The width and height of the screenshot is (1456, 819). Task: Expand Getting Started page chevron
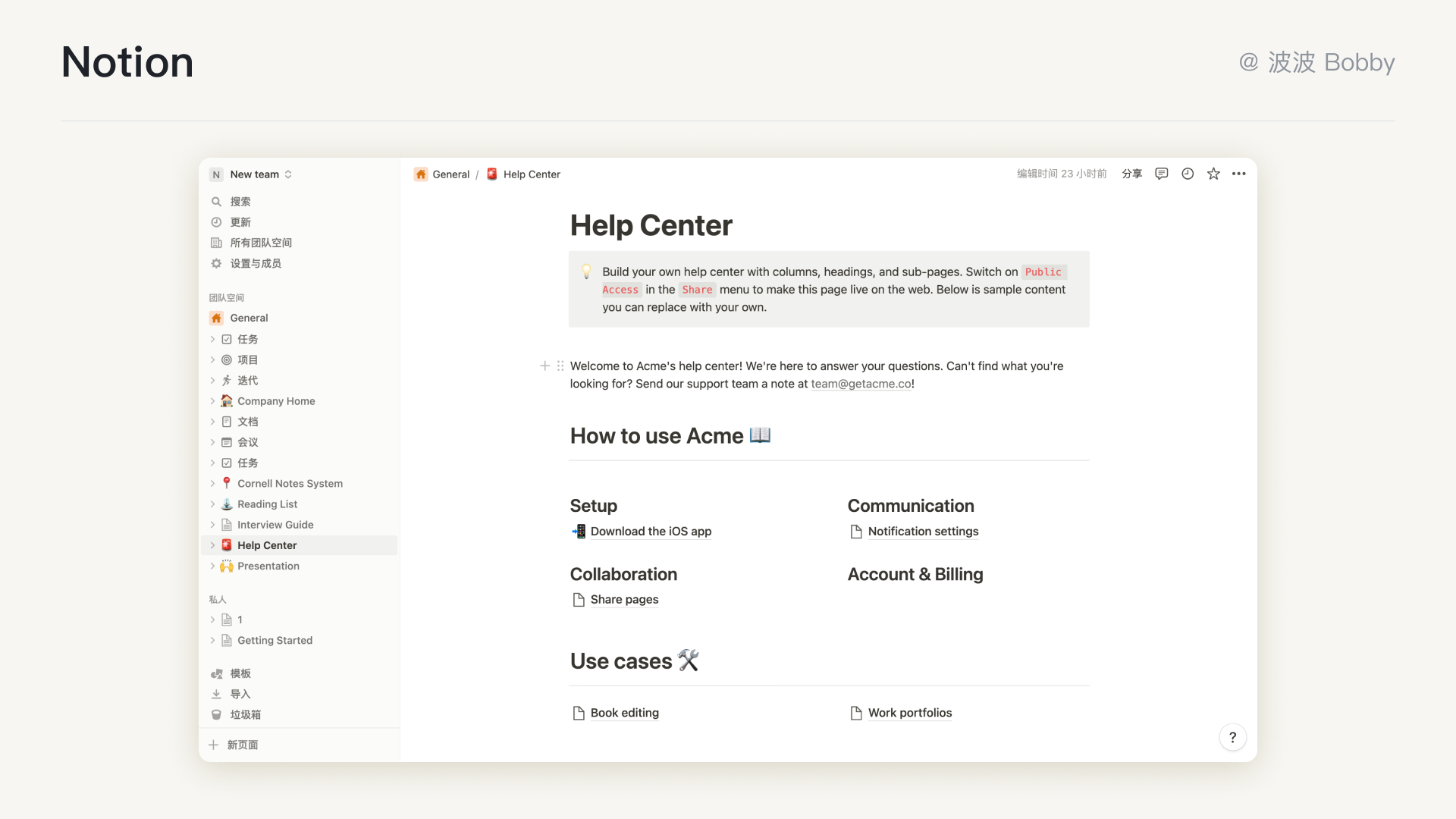(212, 641)
